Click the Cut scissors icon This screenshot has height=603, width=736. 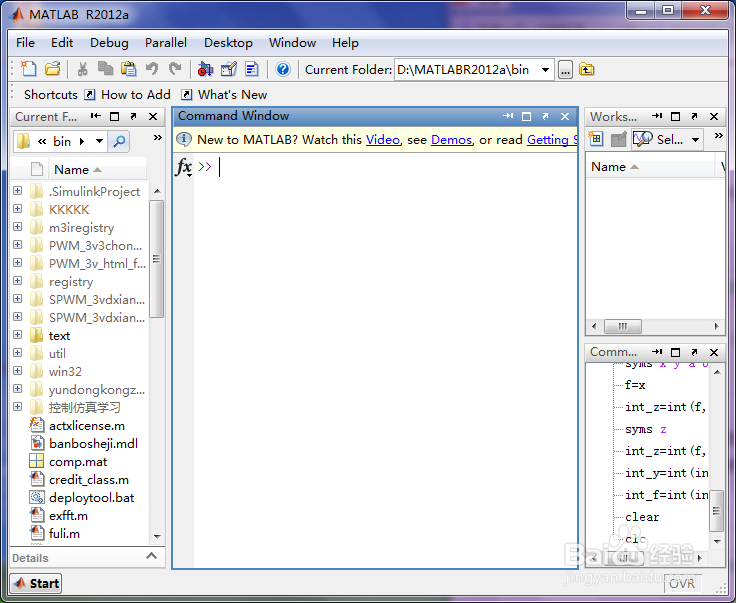point(83,69)
